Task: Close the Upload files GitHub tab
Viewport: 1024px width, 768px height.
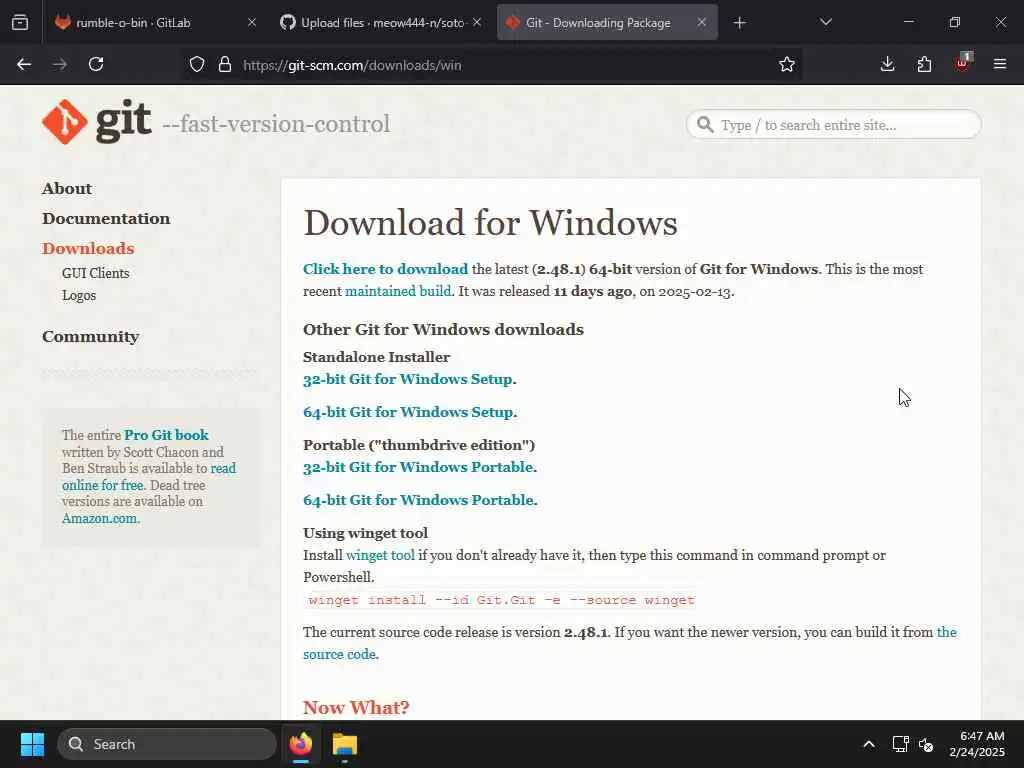Action: click(x=477, y=23)
